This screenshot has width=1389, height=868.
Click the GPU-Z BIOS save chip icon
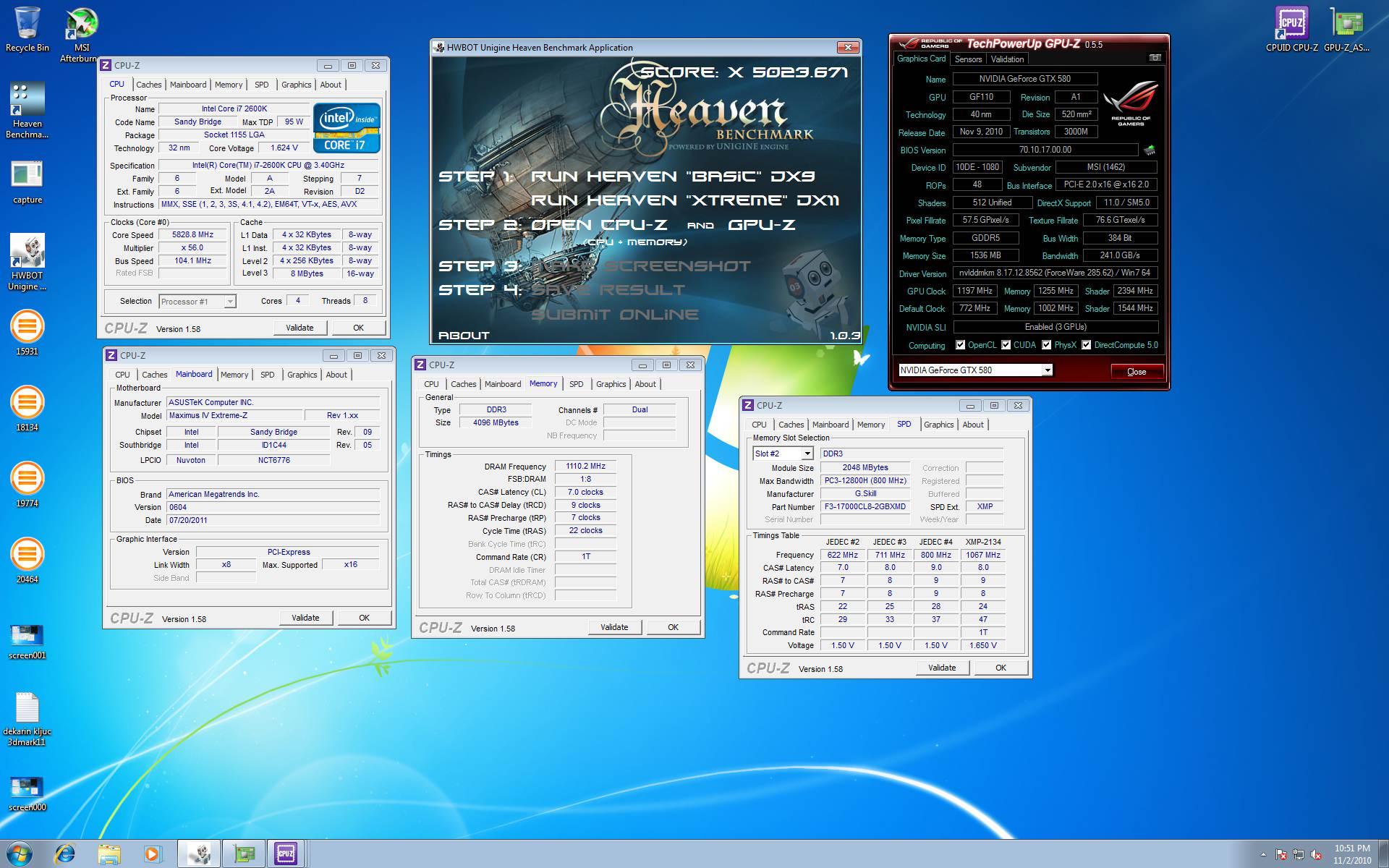tap(1150, 150)
